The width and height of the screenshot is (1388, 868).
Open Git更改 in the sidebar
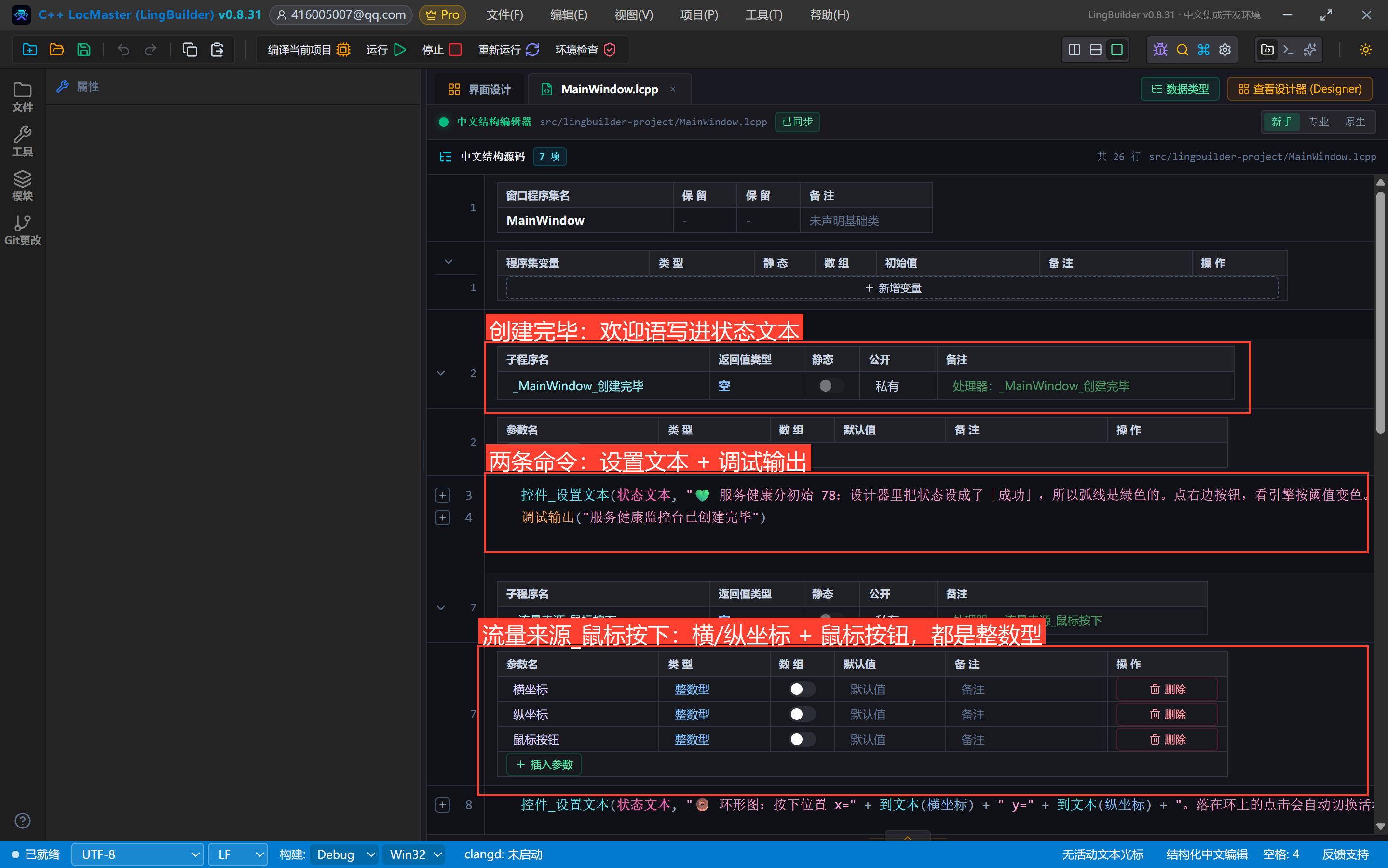point(22,230)
